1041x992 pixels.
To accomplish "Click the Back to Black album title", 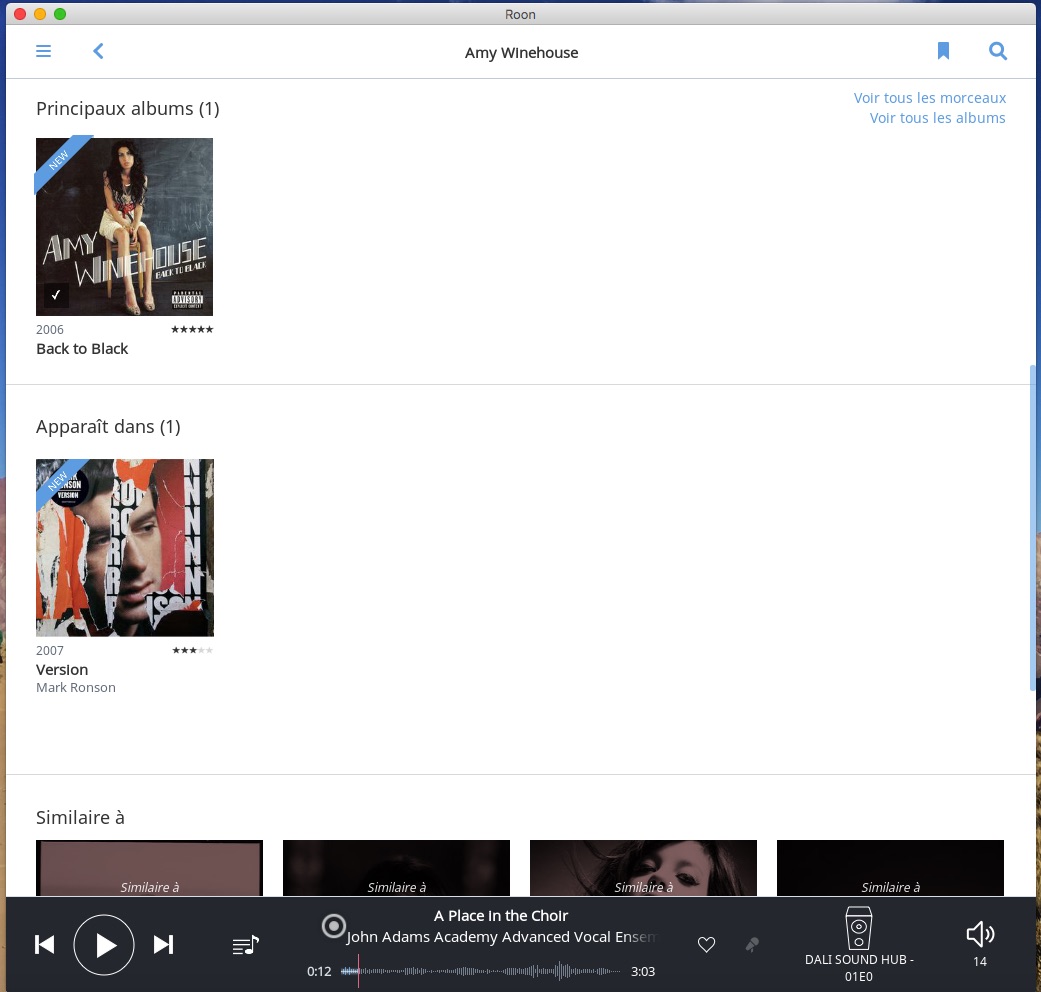I will [x=82, y=349].
